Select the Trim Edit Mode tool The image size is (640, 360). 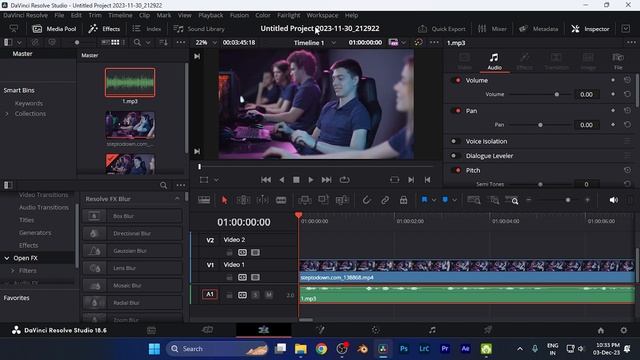point(243,200)
